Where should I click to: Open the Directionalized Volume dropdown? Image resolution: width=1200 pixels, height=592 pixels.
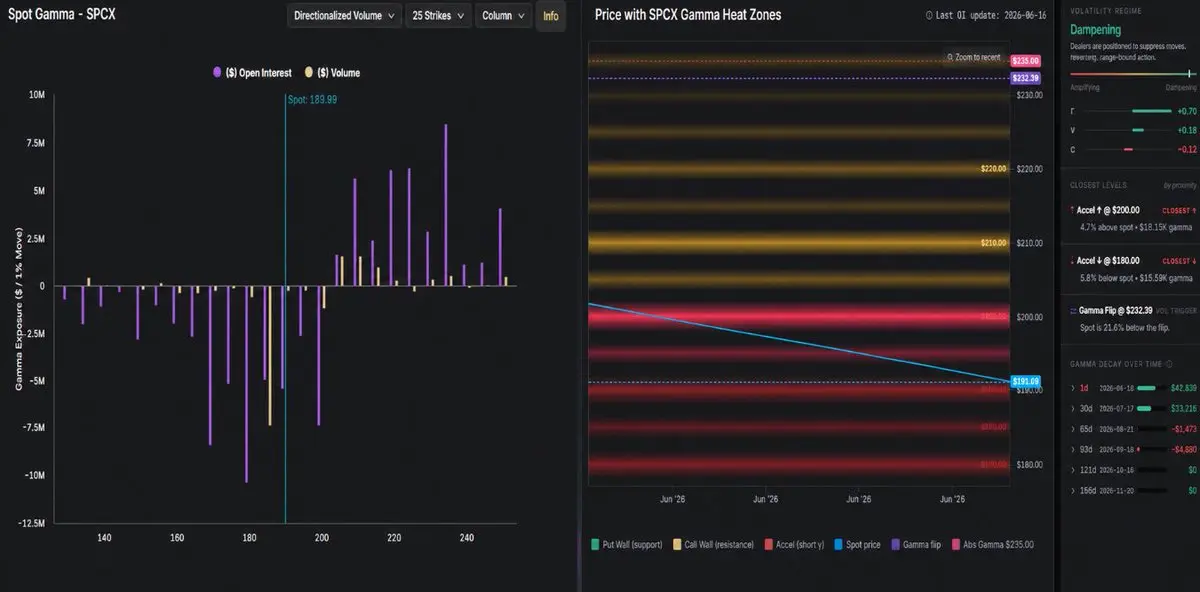pyautogui.click(x=345, y=15)
